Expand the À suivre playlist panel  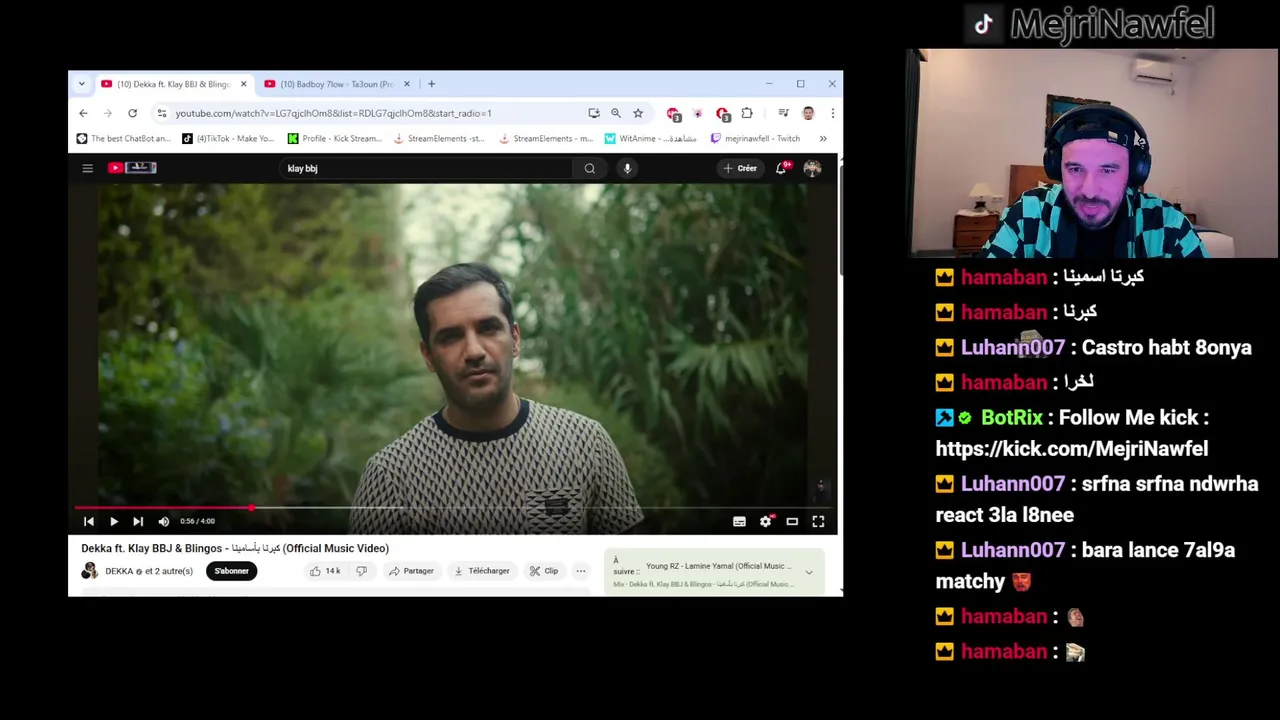coord(809,573)
